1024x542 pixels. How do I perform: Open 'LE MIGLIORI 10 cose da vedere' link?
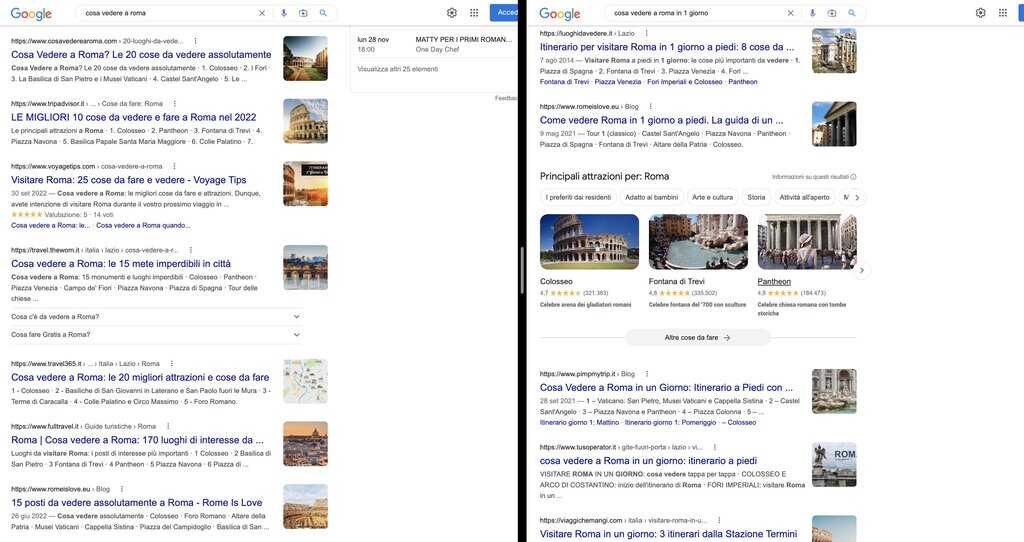(134, 118)
